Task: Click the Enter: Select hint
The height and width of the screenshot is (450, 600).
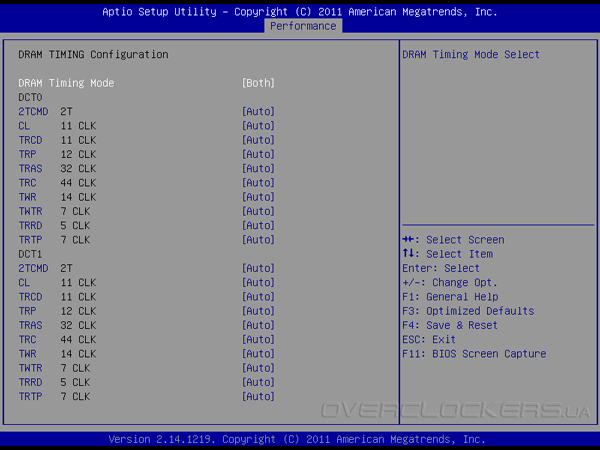Action: 441,268
